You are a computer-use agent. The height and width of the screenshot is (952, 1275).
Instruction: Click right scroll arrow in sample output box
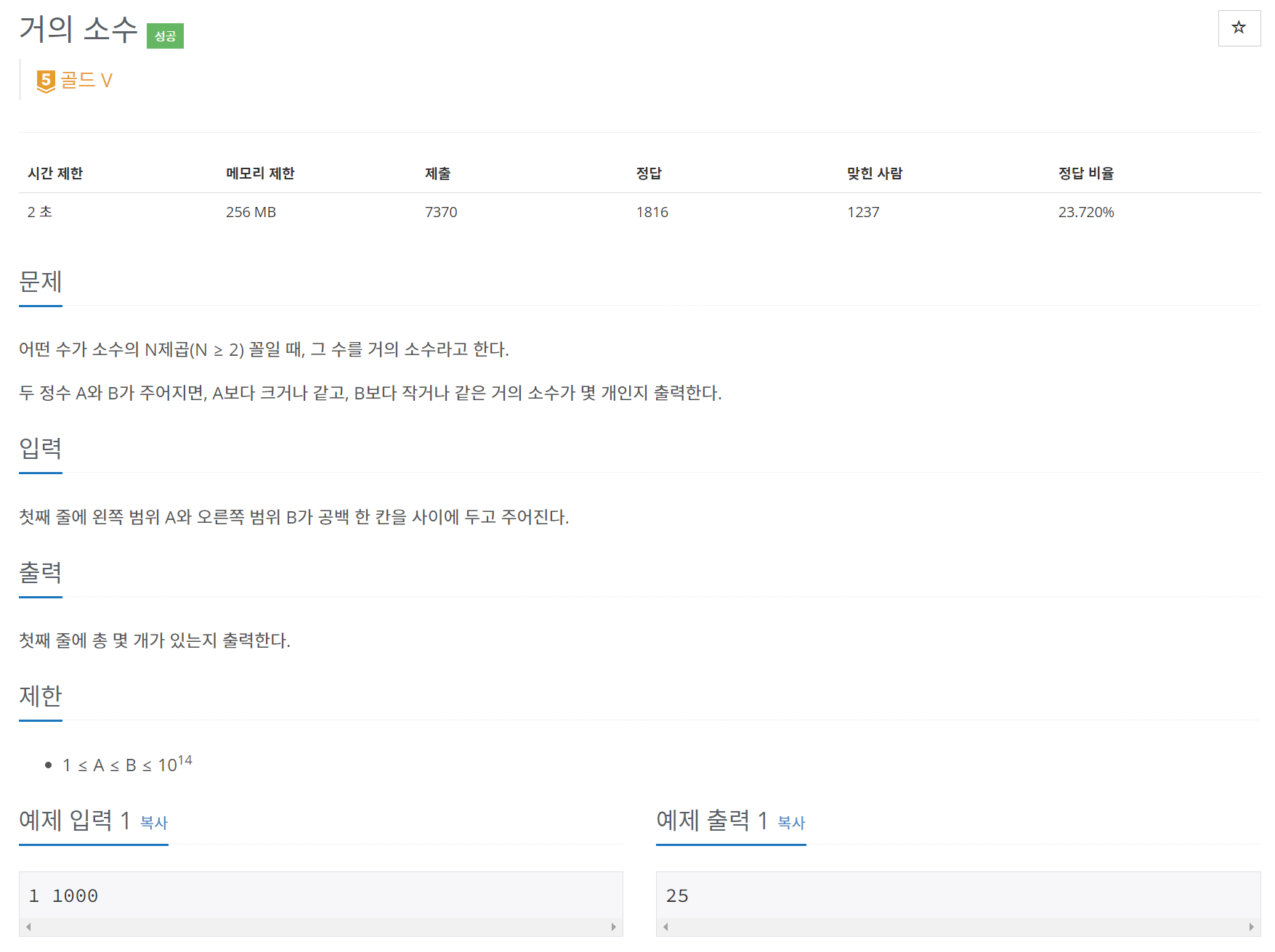point(1251,927)
